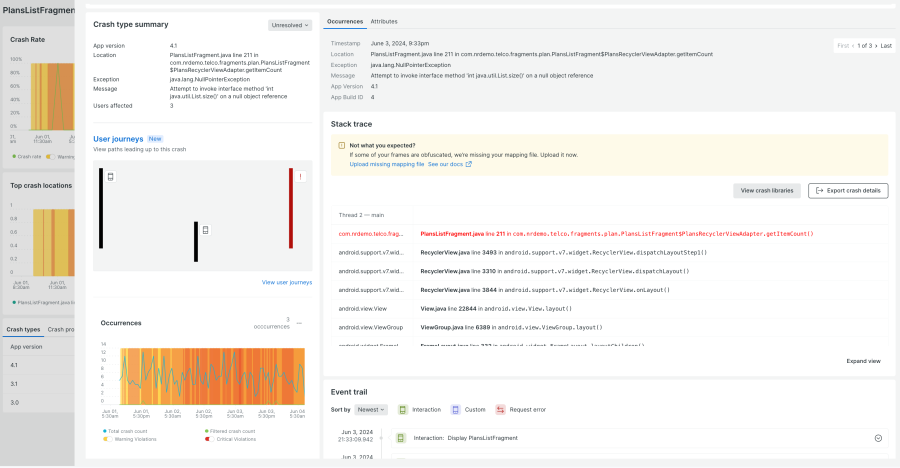900x468 pixels.
Task: Click the Request error filter icon
Action: [501, 410]
